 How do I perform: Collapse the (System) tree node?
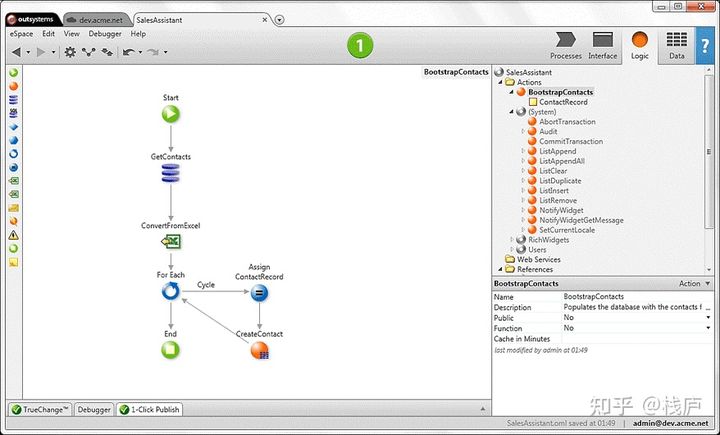point(512,112)
